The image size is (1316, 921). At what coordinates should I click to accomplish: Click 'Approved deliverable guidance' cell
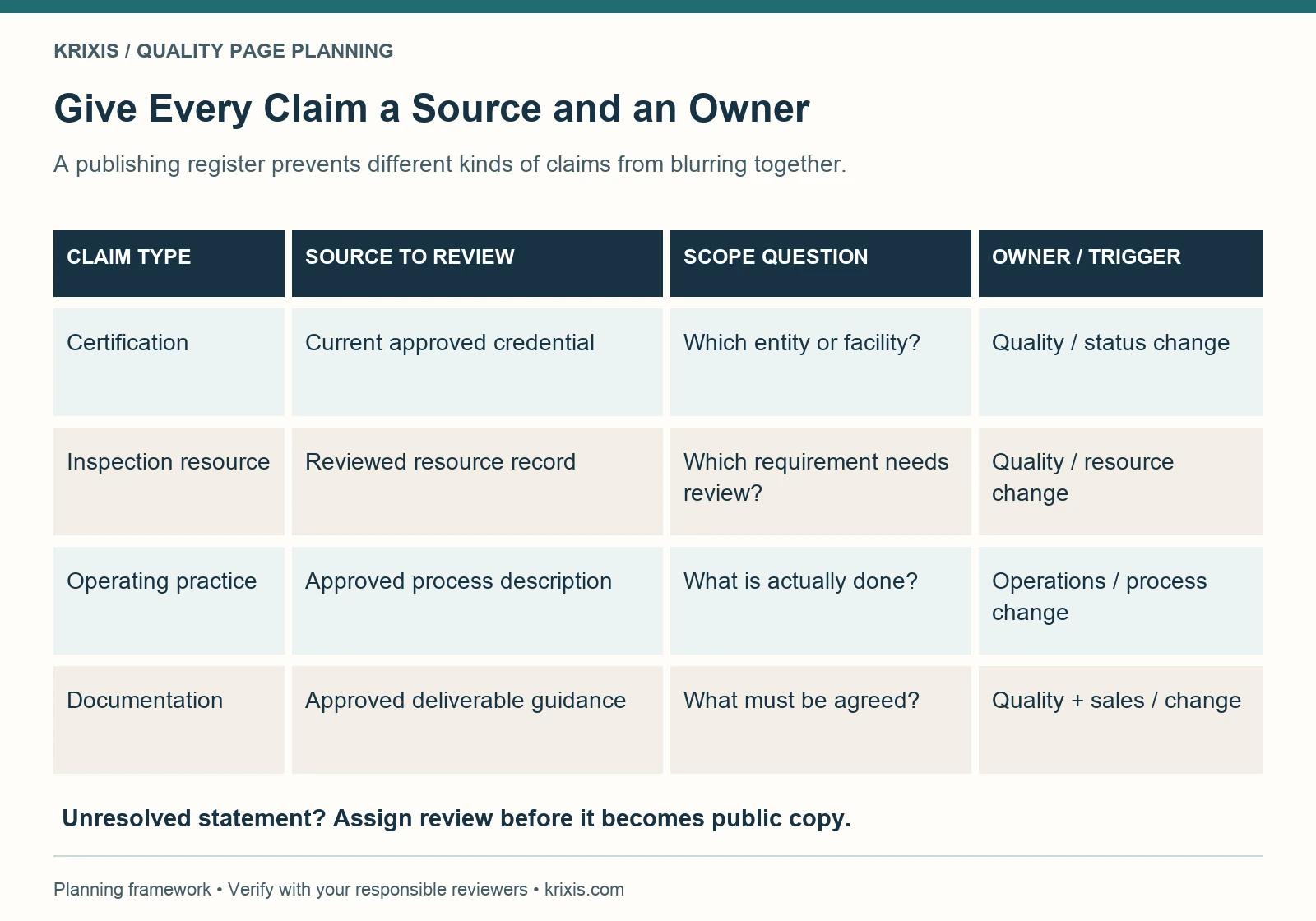tap(477, 720)
